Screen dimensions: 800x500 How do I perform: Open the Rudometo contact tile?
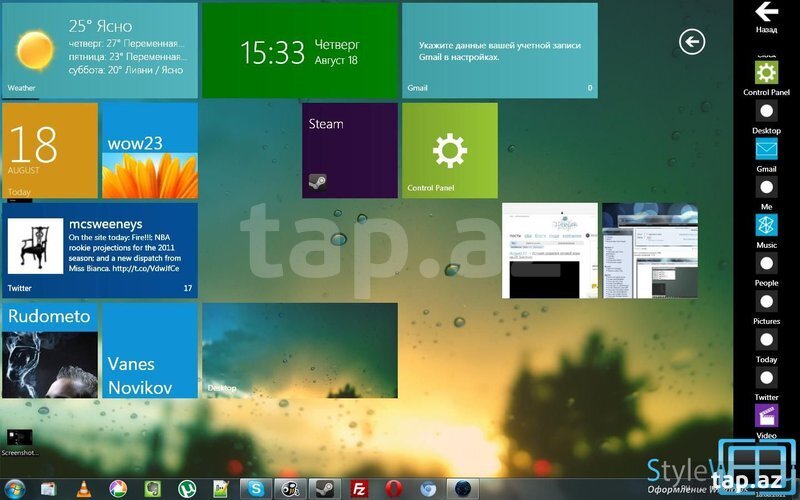[49, 350]
